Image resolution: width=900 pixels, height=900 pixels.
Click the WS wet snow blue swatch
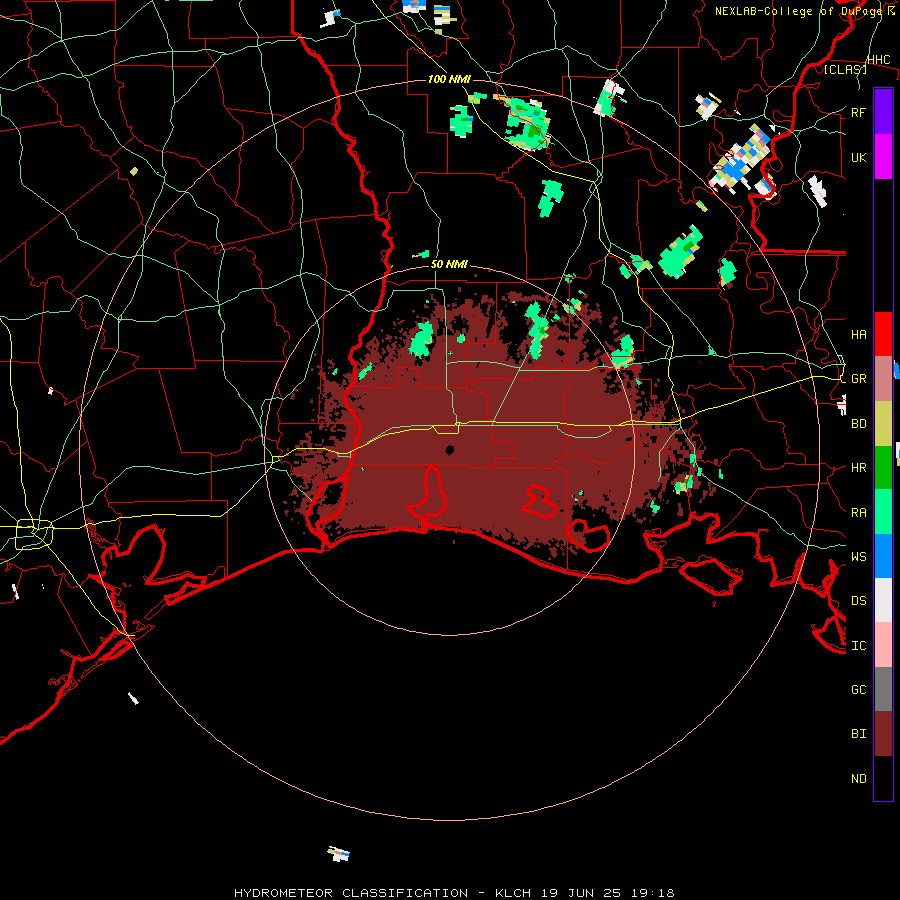[883, 556]
